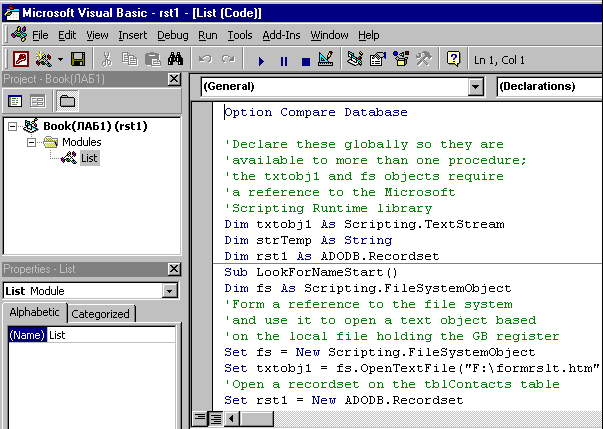This screenshot has height=429, width=603.
Task: Click the View Microsoft Access toolbar icon
Action: 20,60
